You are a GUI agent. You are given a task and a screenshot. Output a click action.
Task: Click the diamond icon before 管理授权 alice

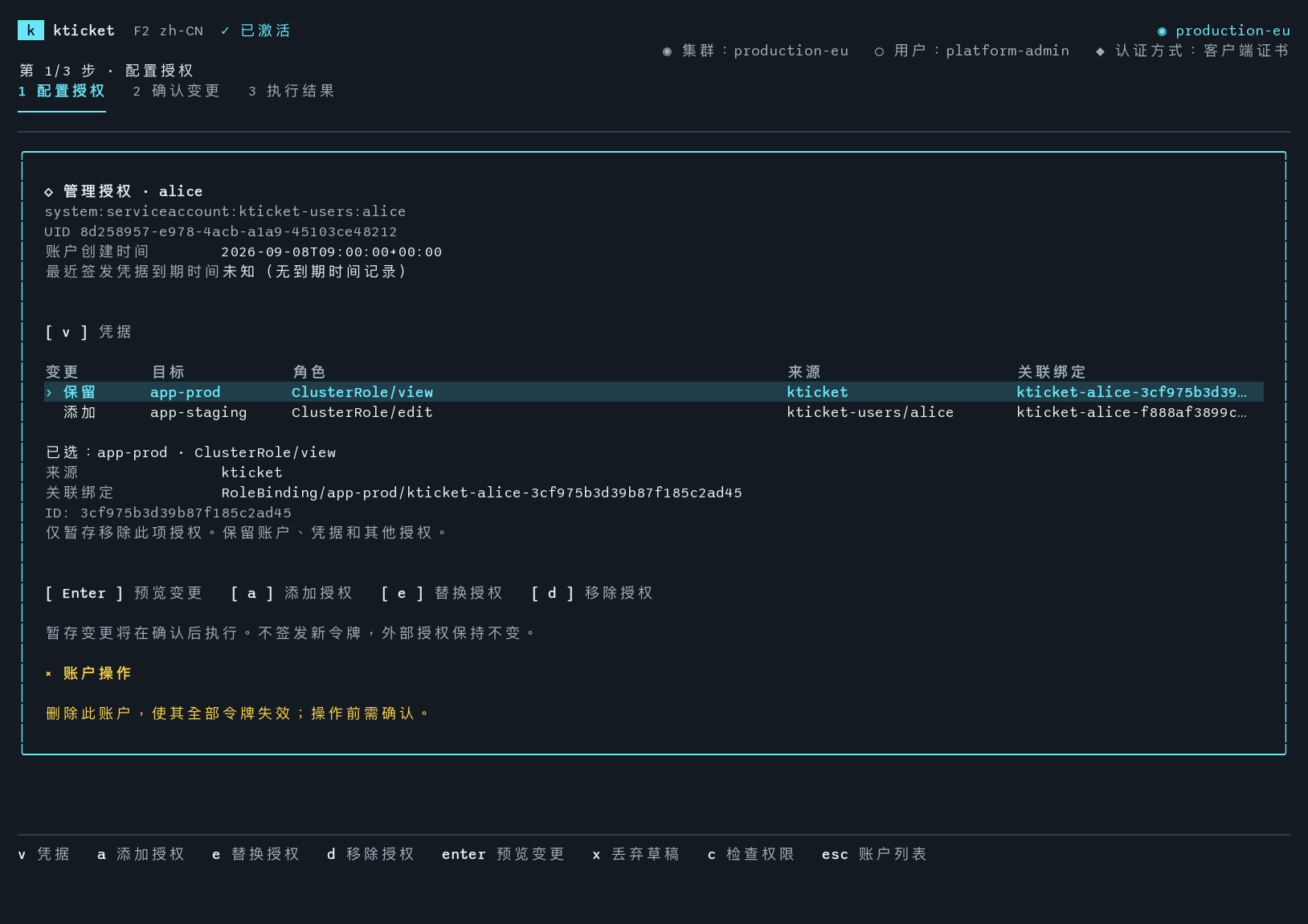49,191
